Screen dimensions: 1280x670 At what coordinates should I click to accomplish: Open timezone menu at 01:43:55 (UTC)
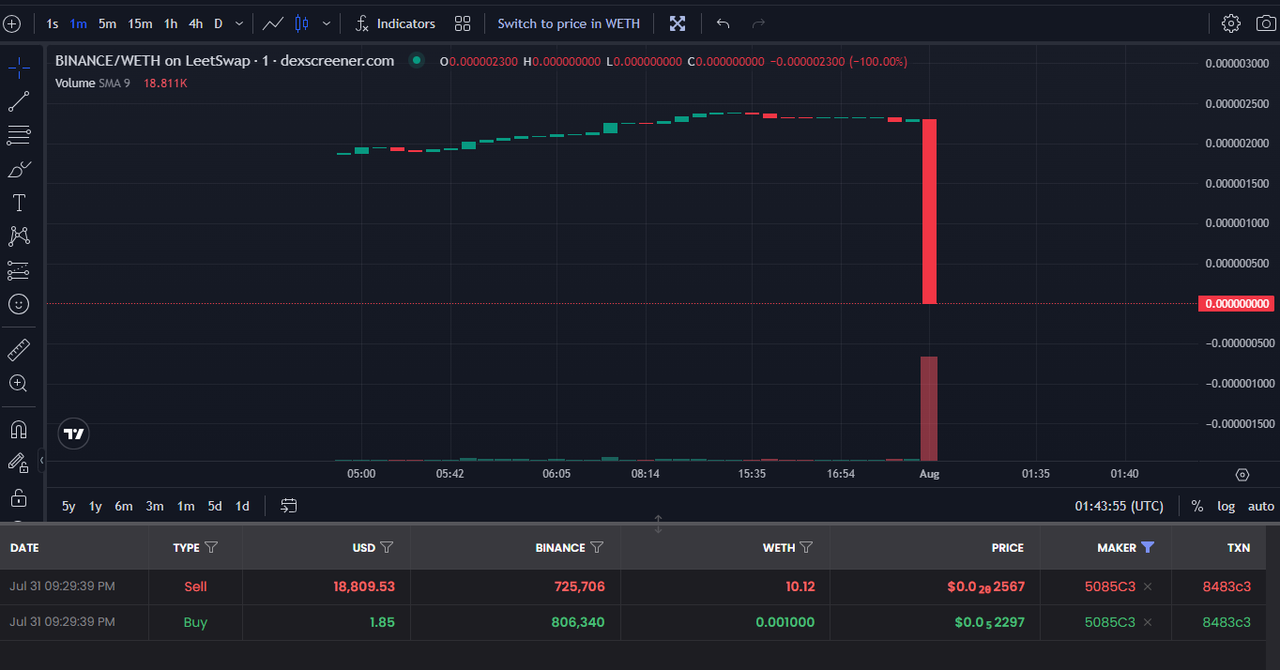(x=1119, y=506)
